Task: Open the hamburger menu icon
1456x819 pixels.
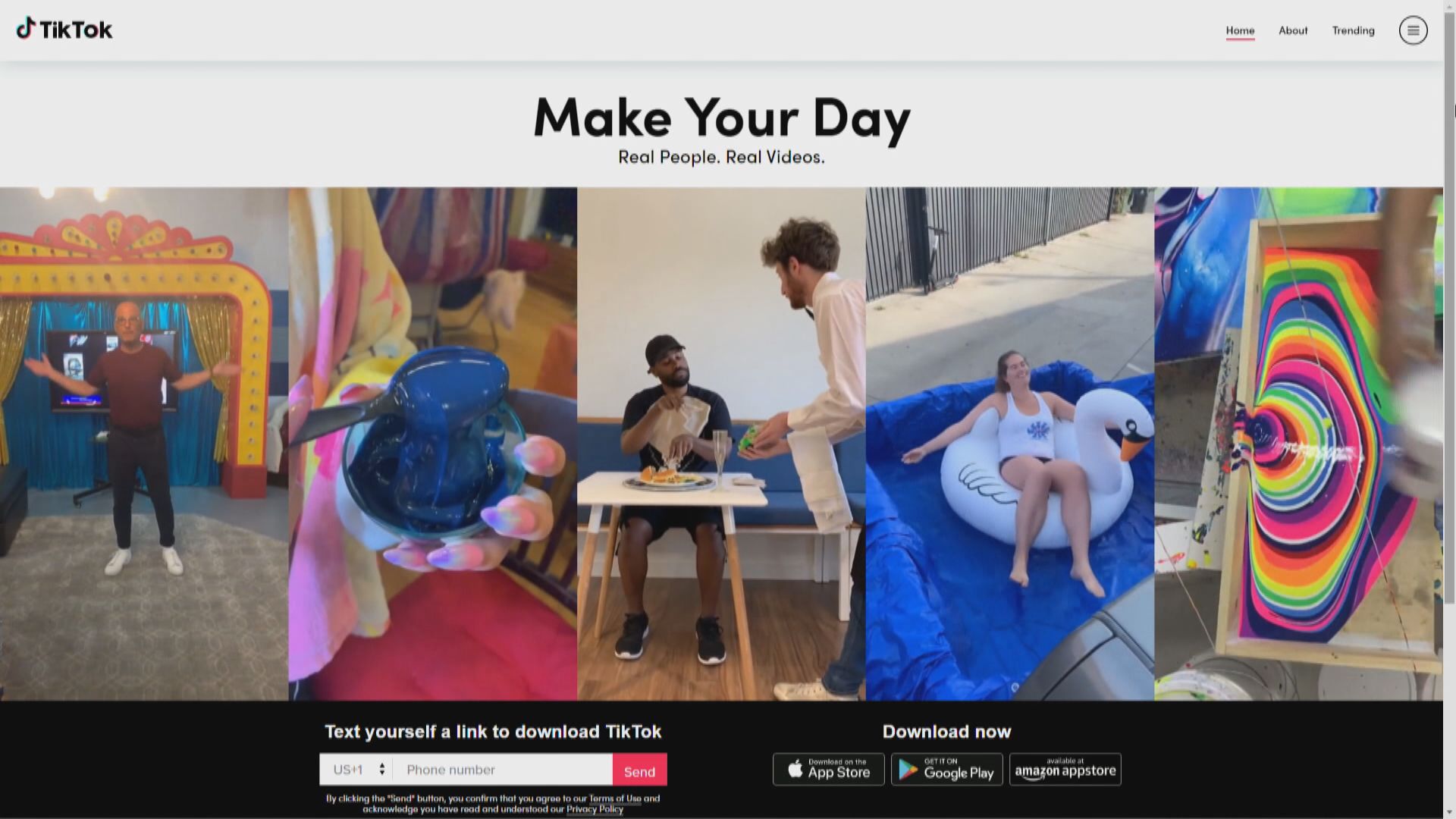Action: [x=1413, y=30]
